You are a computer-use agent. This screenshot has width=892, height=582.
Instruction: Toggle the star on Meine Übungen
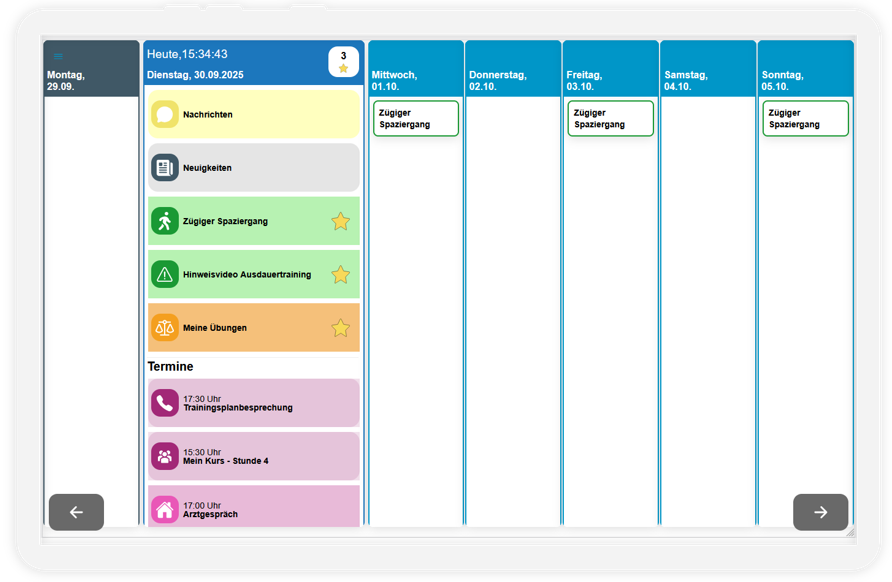point(341,328)
